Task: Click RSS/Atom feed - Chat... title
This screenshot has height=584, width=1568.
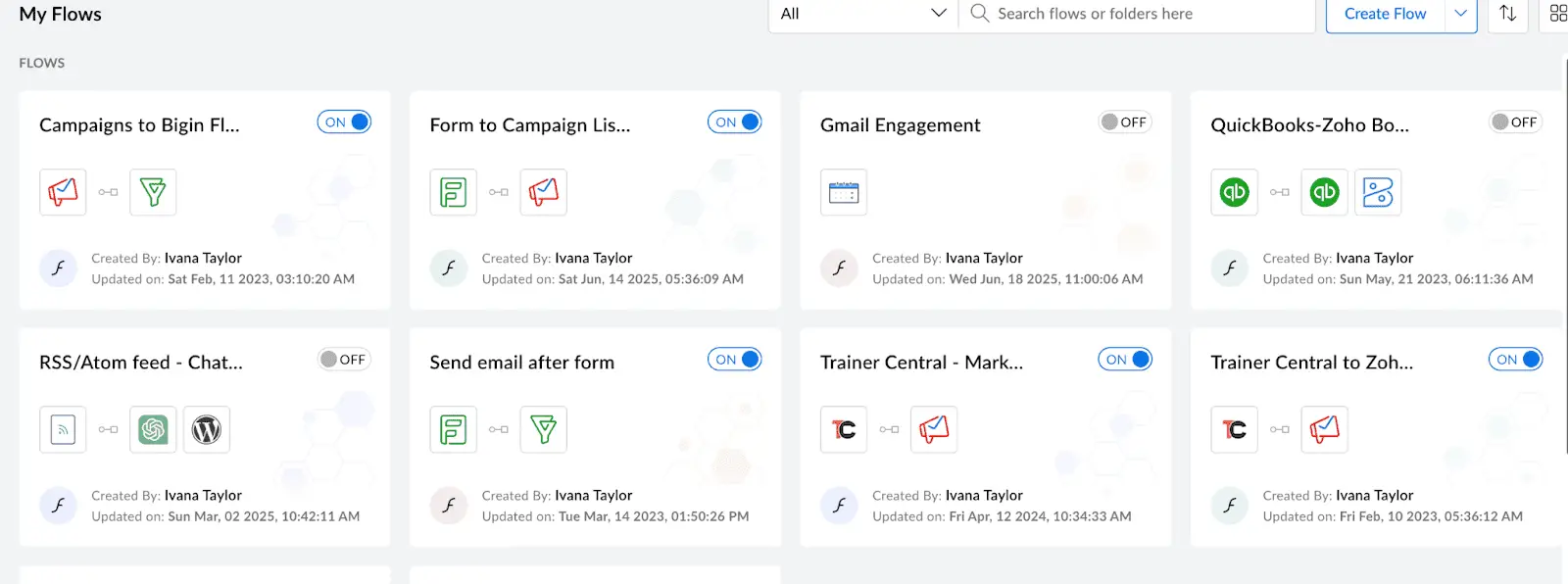Action: [x=141, y=363]
